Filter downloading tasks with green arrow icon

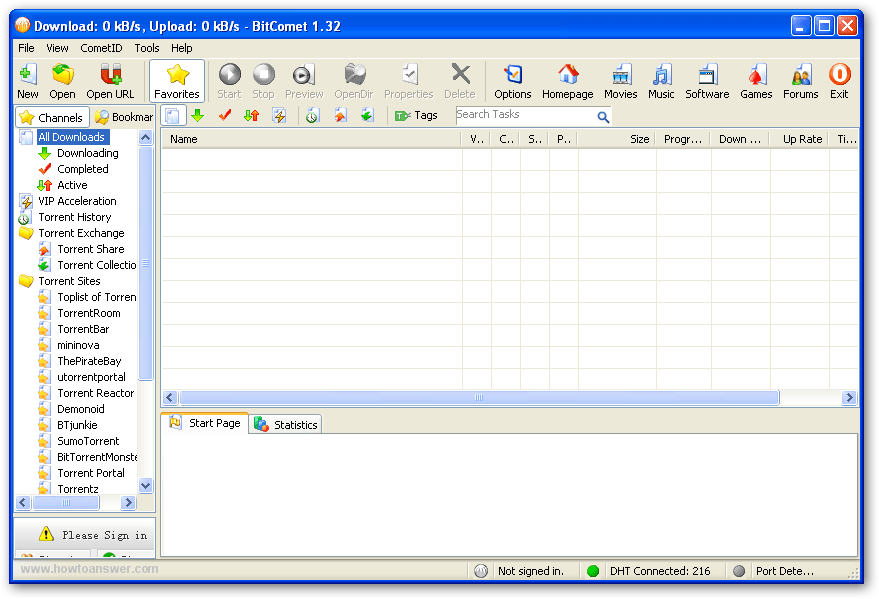click(197, 115)
